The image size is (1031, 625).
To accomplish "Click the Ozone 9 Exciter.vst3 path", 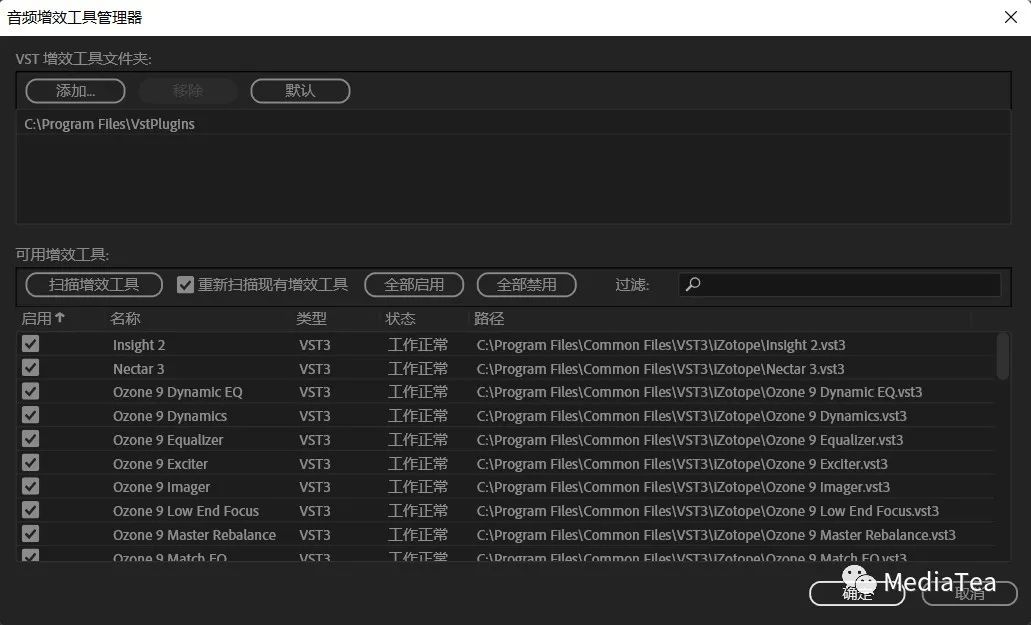I will point(682,464).
